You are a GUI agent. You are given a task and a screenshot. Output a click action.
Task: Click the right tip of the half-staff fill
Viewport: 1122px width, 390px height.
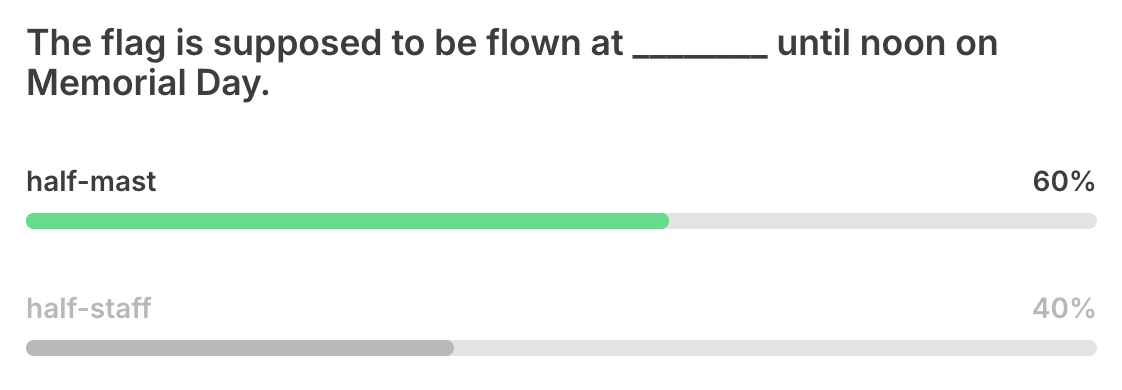448,348
